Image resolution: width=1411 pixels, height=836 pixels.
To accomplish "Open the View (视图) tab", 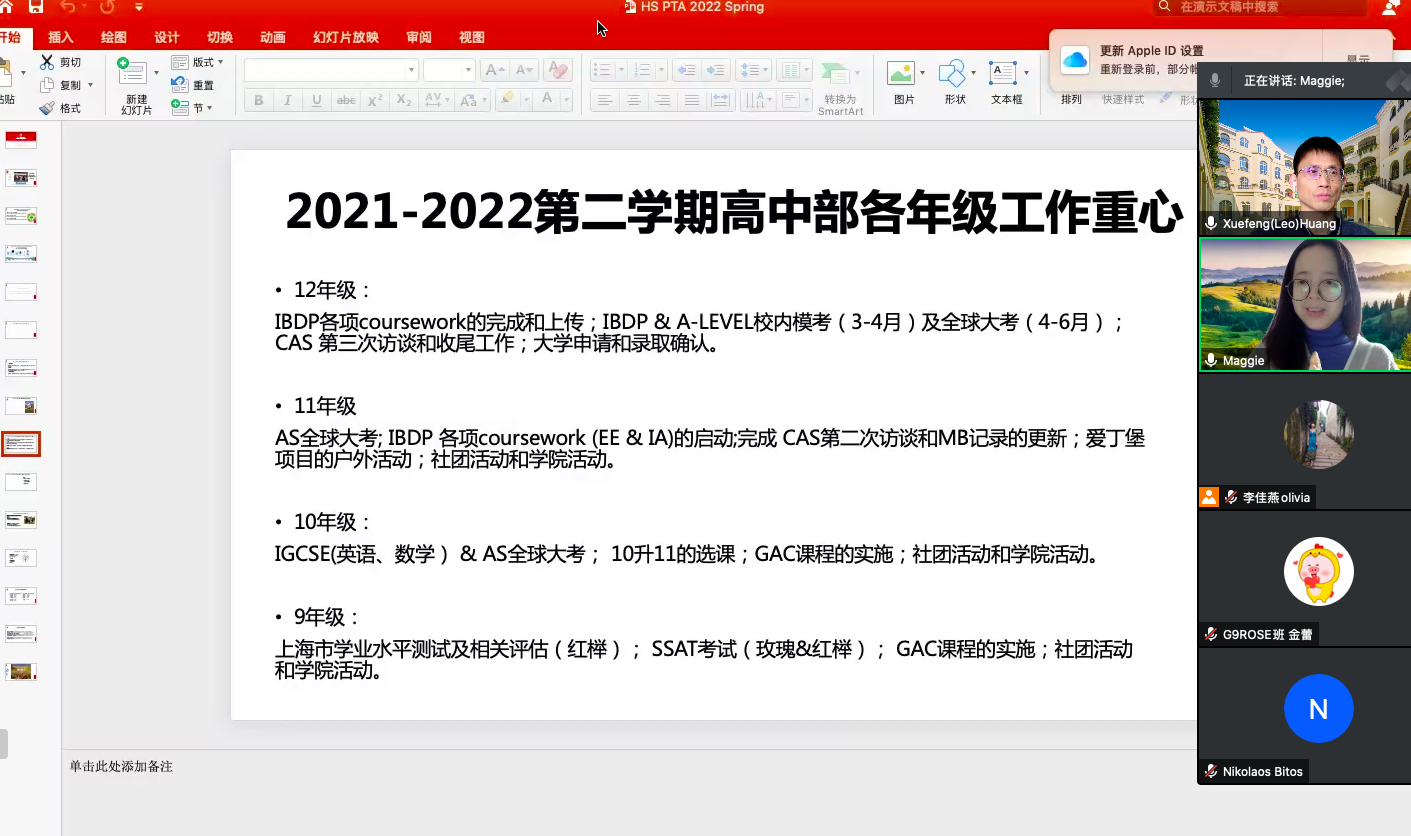I will point(472,37).
